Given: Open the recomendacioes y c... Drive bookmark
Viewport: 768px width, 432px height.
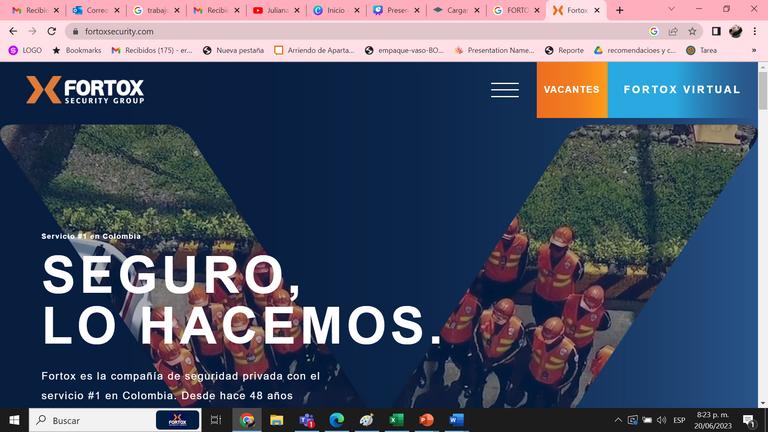Looking at the screenshot, I should [x=634, y=50].
